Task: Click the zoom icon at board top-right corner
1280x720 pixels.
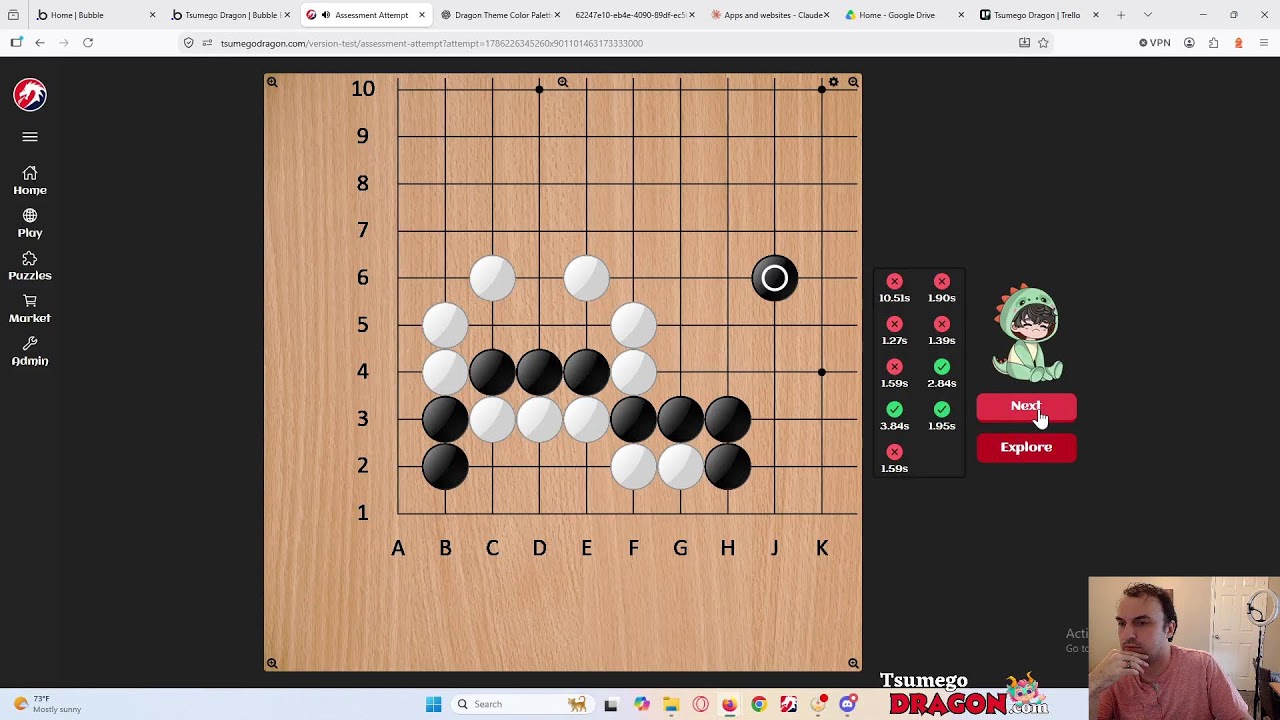Action: pos(853,82)
